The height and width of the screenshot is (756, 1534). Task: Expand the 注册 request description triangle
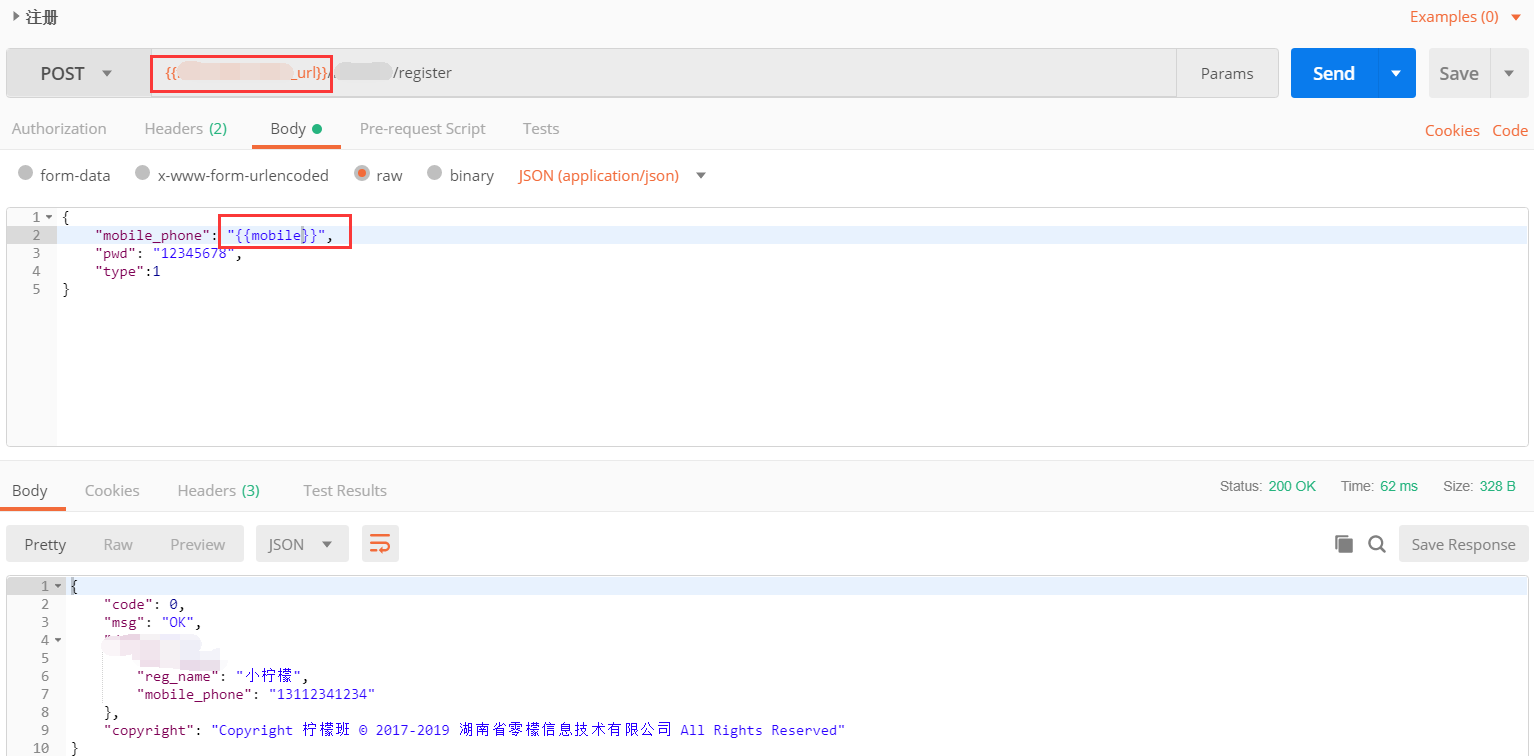(16, 16)
